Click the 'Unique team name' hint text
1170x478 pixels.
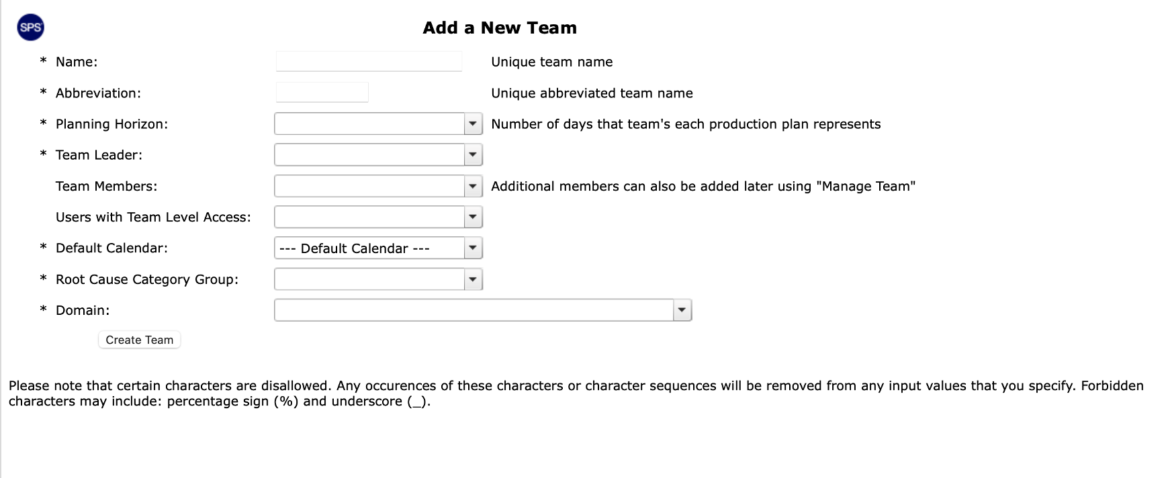click(x=551, y=62)
